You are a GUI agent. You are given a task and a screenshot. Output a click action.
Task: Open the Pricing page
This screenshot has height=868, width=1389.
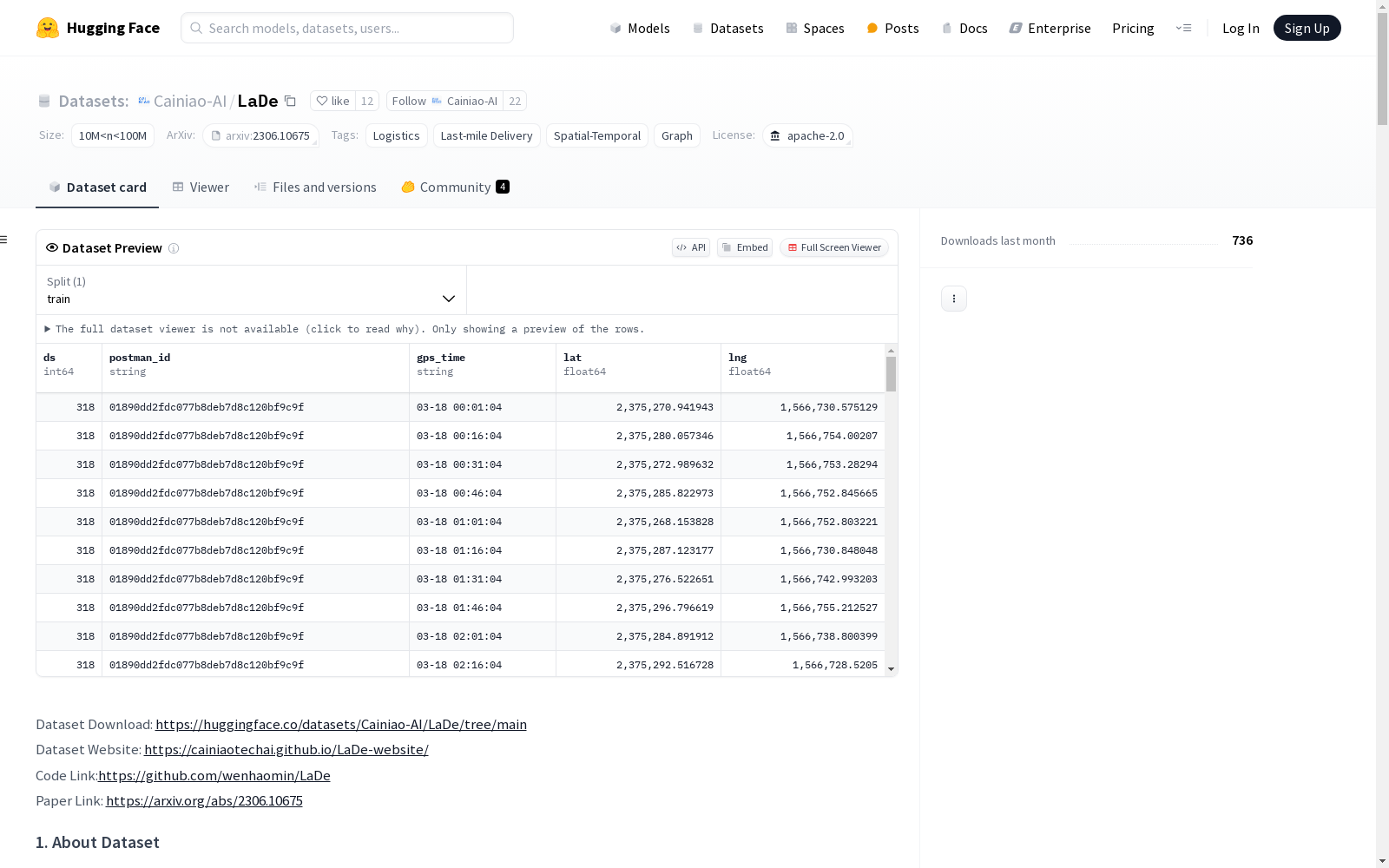[x=1133, y=28]
